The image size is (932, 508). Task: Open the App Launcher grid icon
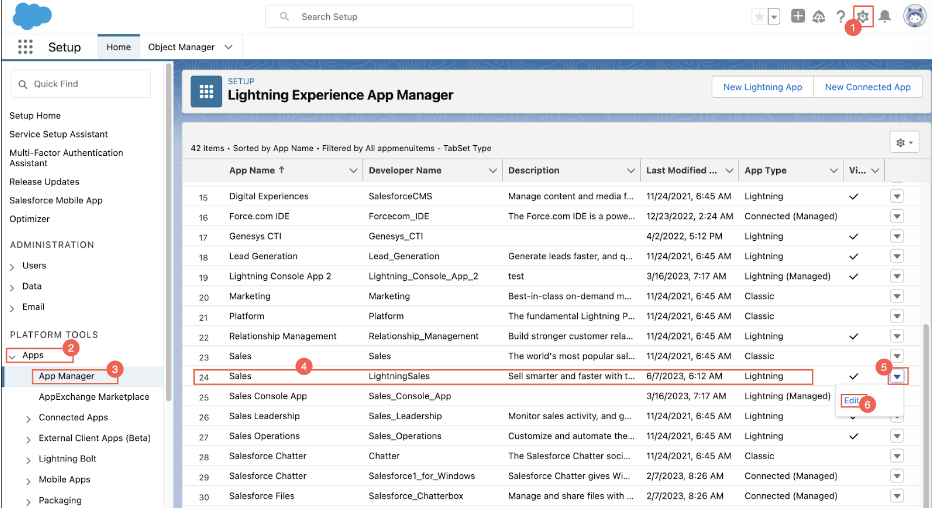[x=25, y=47]
